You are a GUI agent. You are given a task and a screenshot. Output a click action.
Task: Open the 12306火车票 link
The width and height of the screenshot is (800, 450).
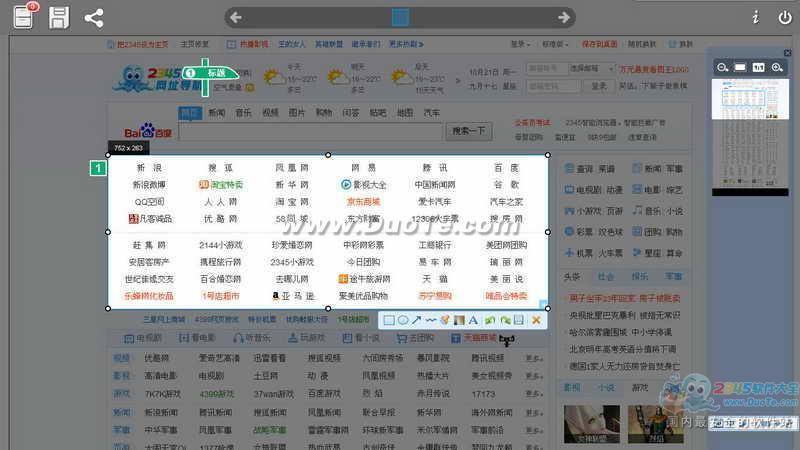(435, 218)
